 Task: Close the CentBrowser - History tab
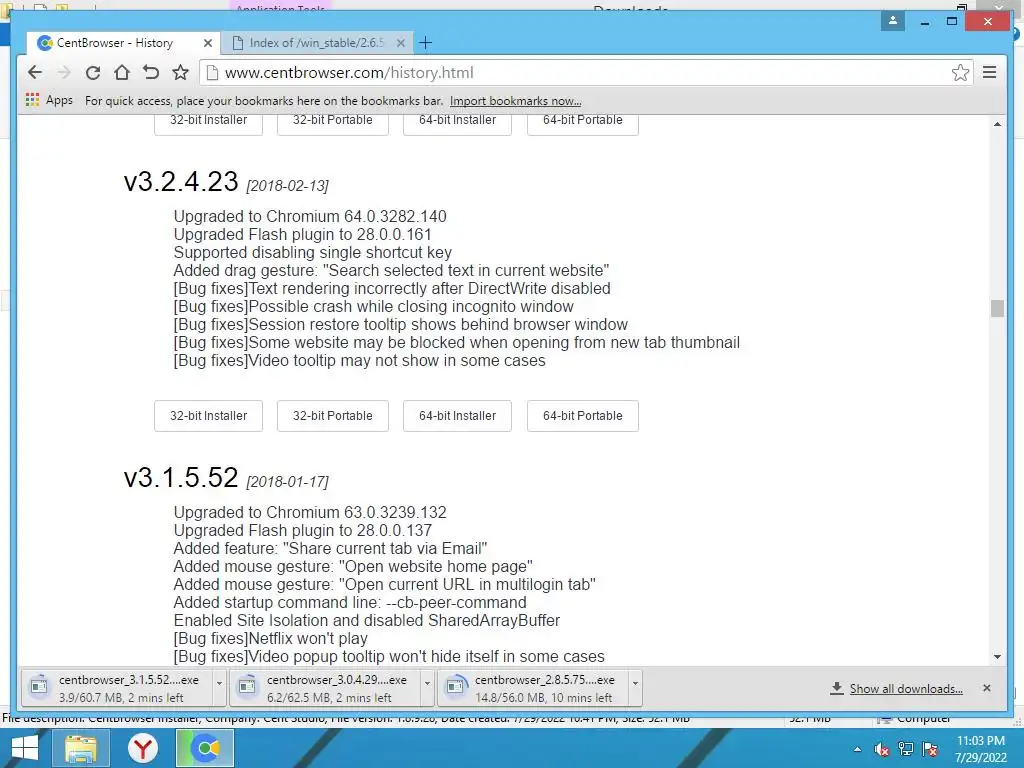tap(208, 43)
